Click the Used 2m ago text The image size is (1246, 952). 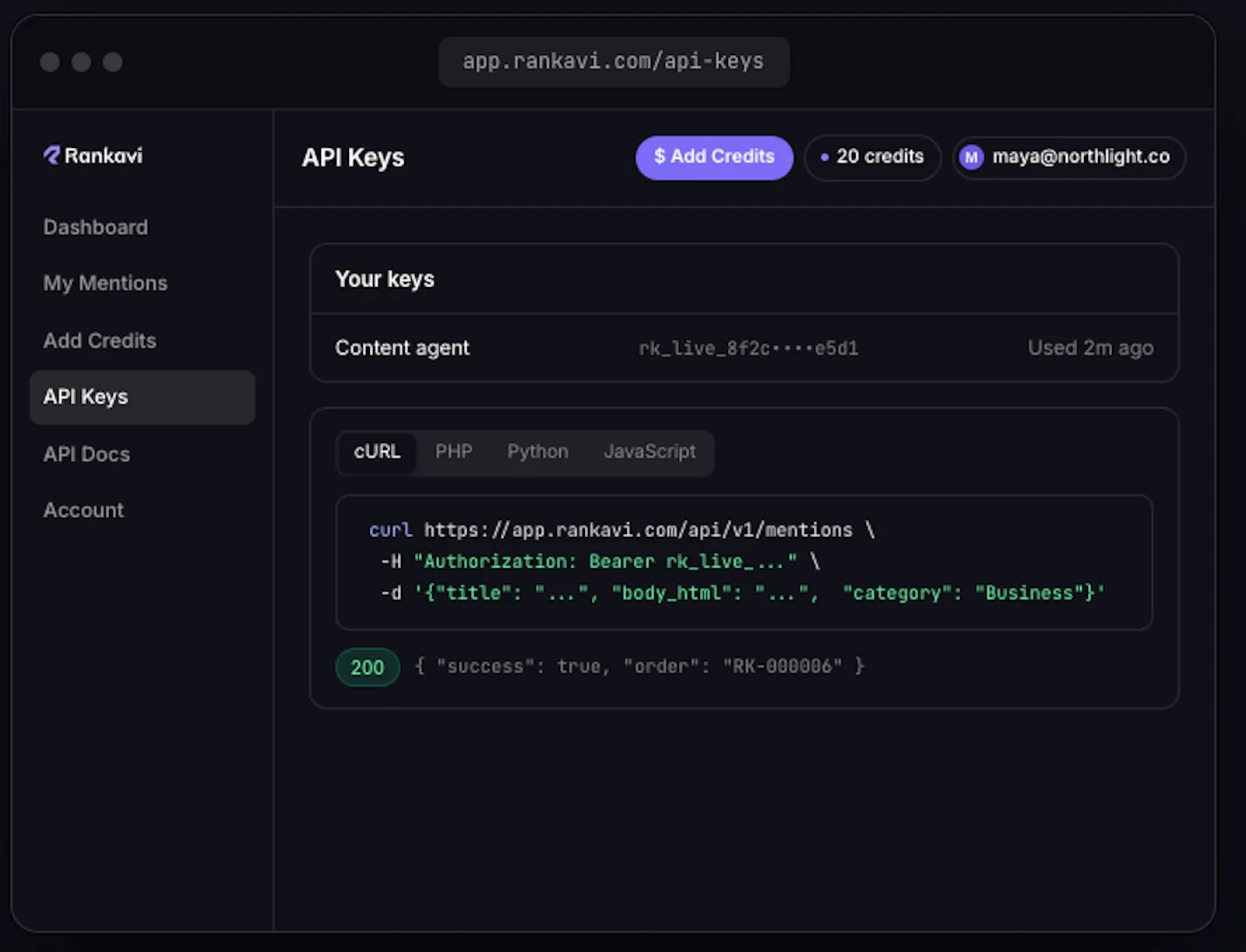(x=1090, y=348)
